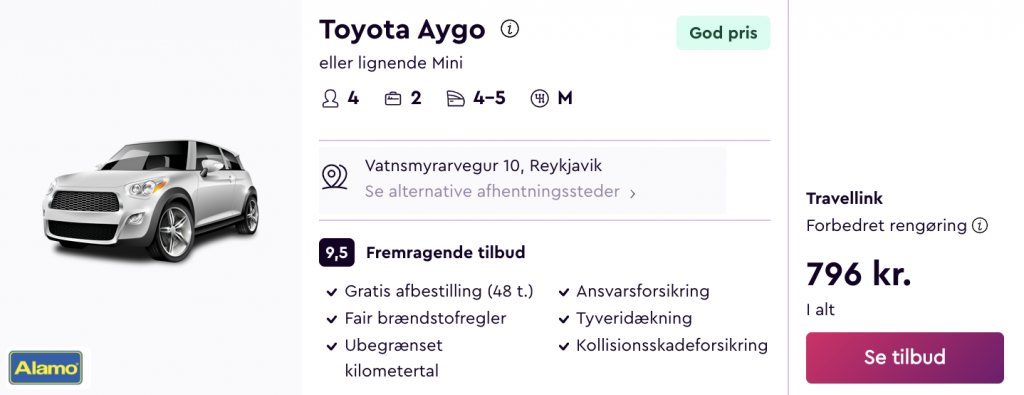Click the info icon next to Toyota Aygo

click(x=509, y=29)
